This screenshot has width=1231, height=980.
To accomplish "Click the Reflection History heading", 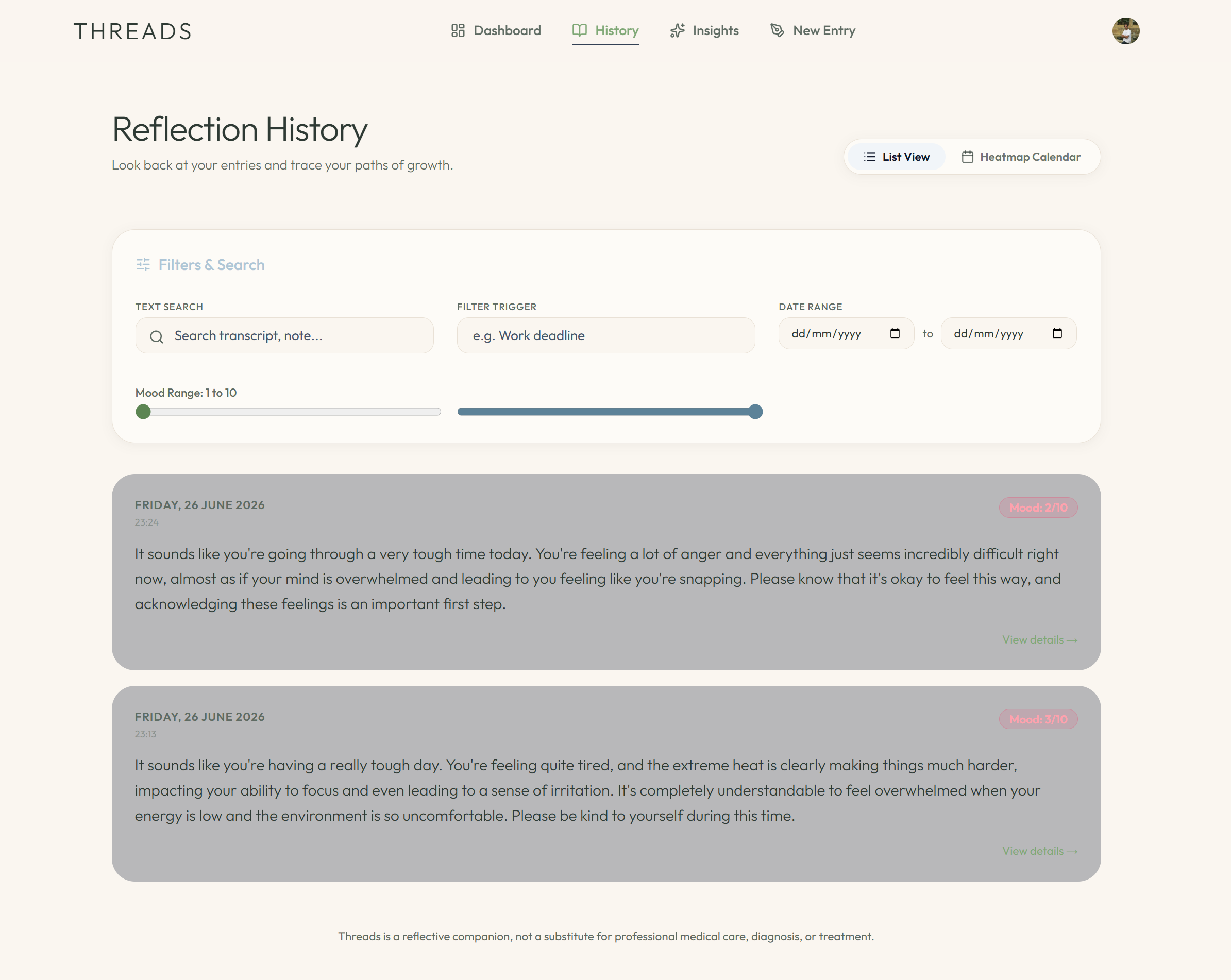I will [240, 129].
